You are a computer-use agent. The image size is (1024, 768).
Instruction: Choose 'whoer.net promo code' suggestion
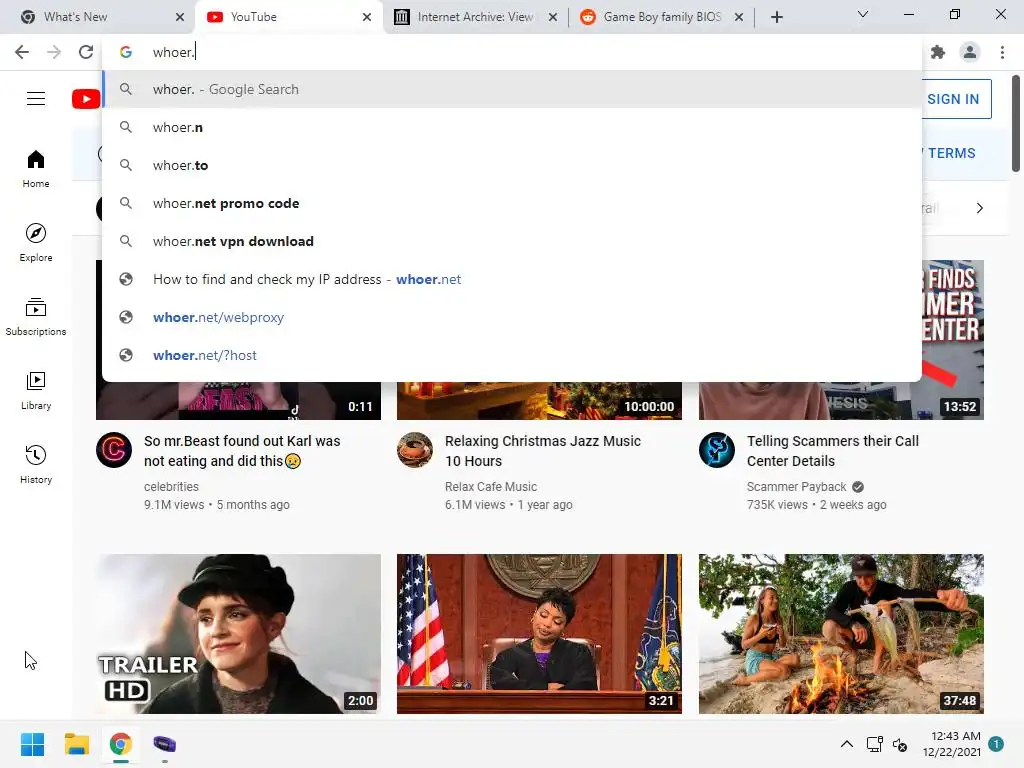tap(512, 203)
